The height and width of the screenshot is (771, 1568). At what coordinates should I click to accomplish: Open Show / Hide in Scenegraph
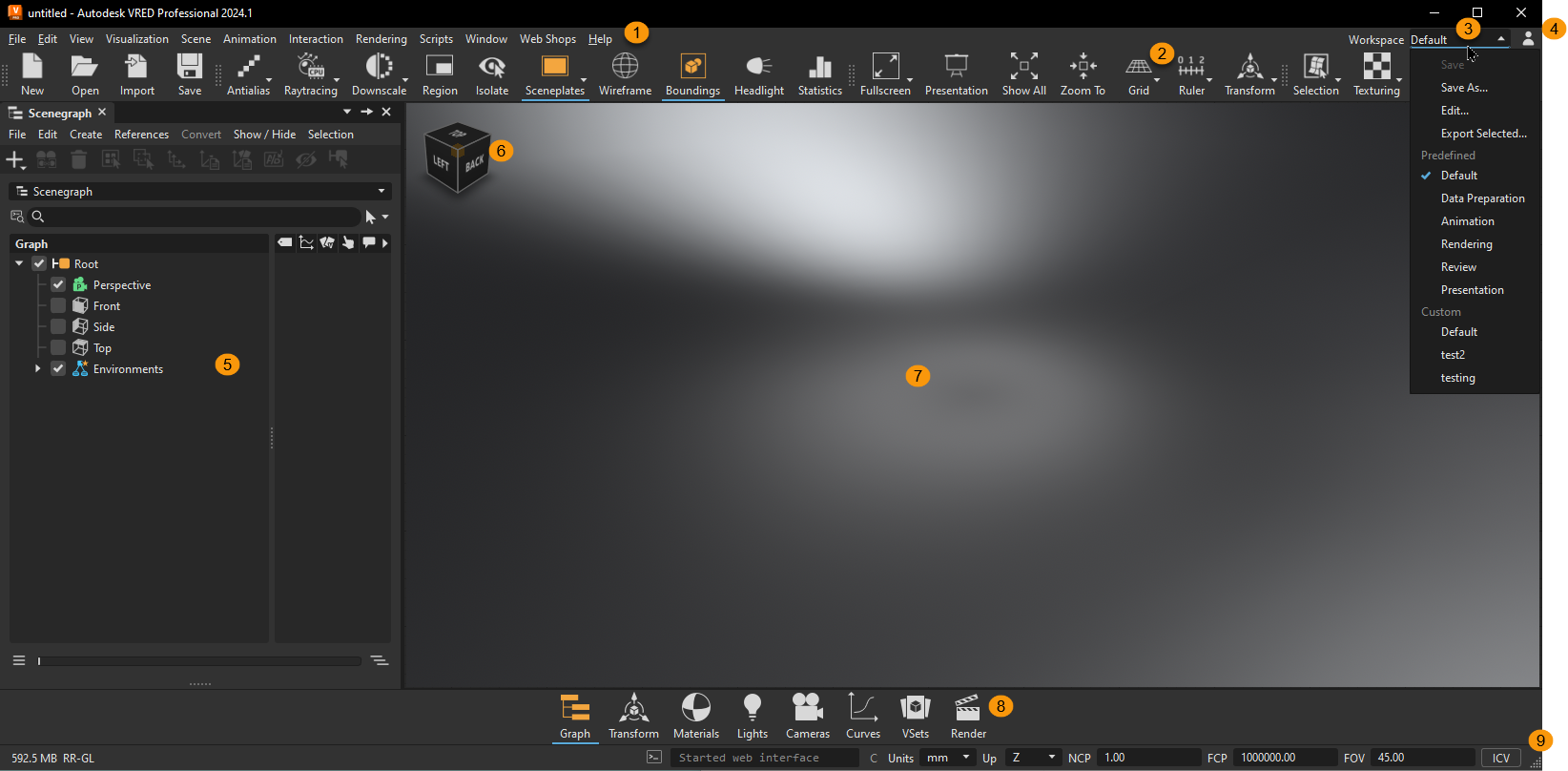[264, 135]
